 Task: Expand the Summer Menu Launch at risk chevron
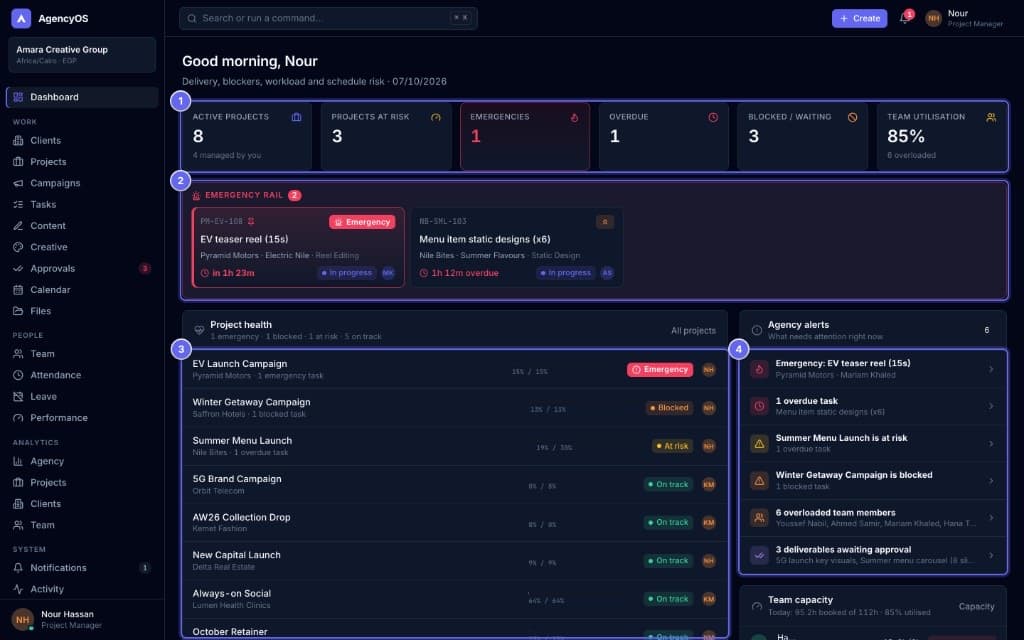click(991, 443)
